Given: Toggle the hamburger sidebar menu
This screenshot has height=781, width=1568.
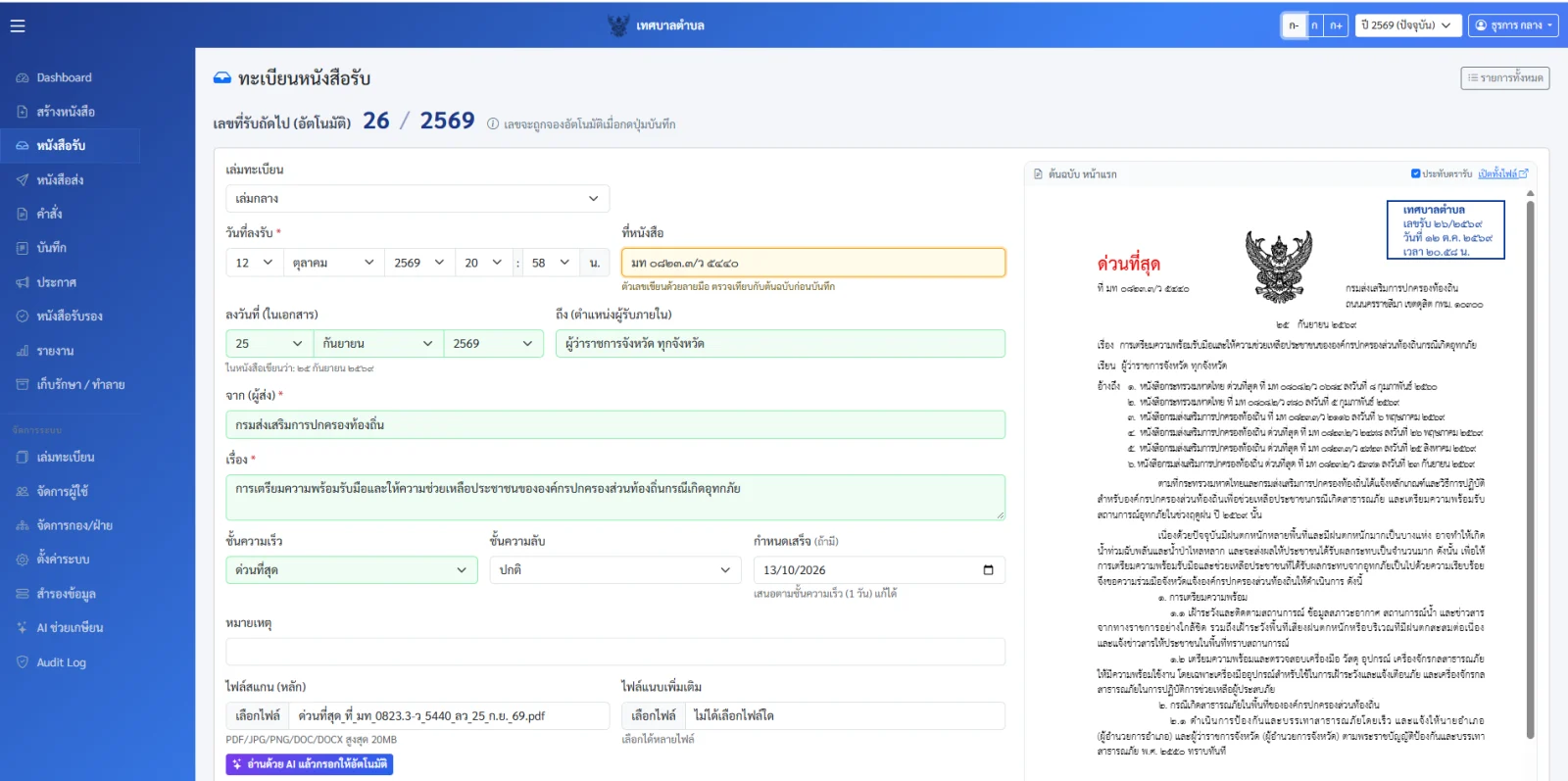Looking at the screenshot, I should coord(18,26).
